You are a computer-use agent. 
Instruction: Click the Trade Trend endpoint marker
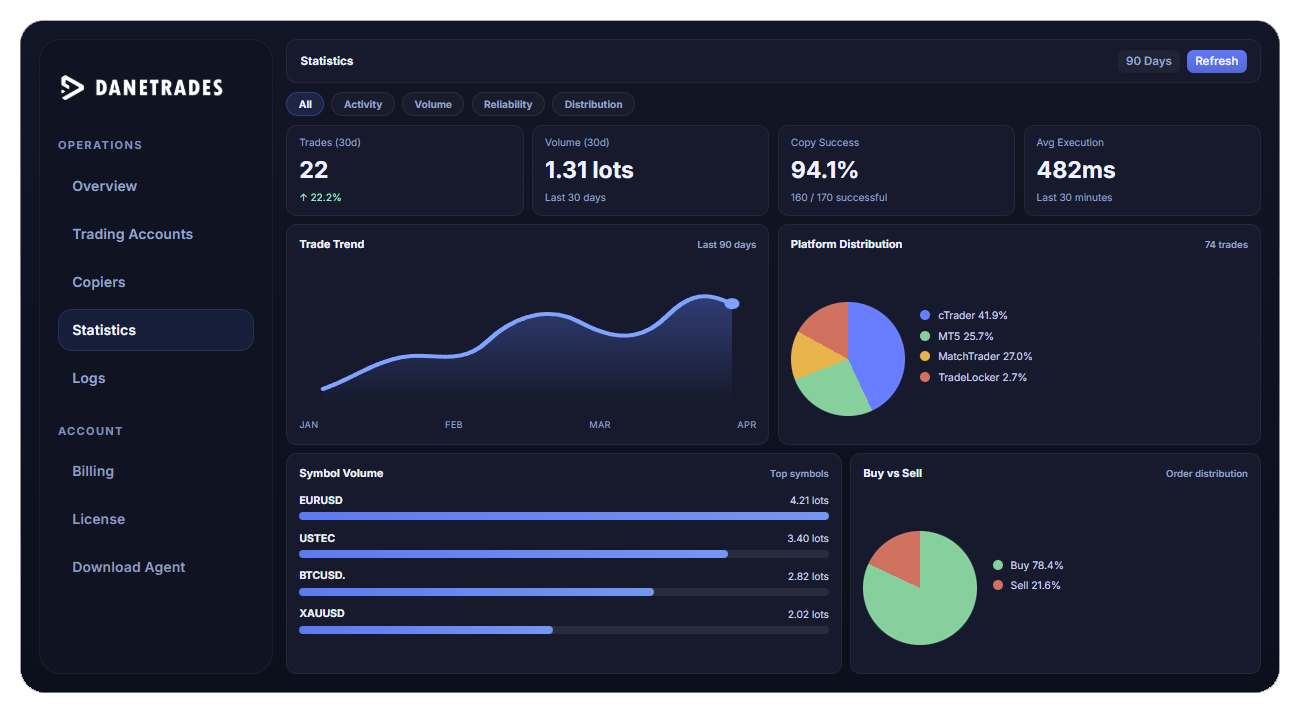tap(733, 303)
